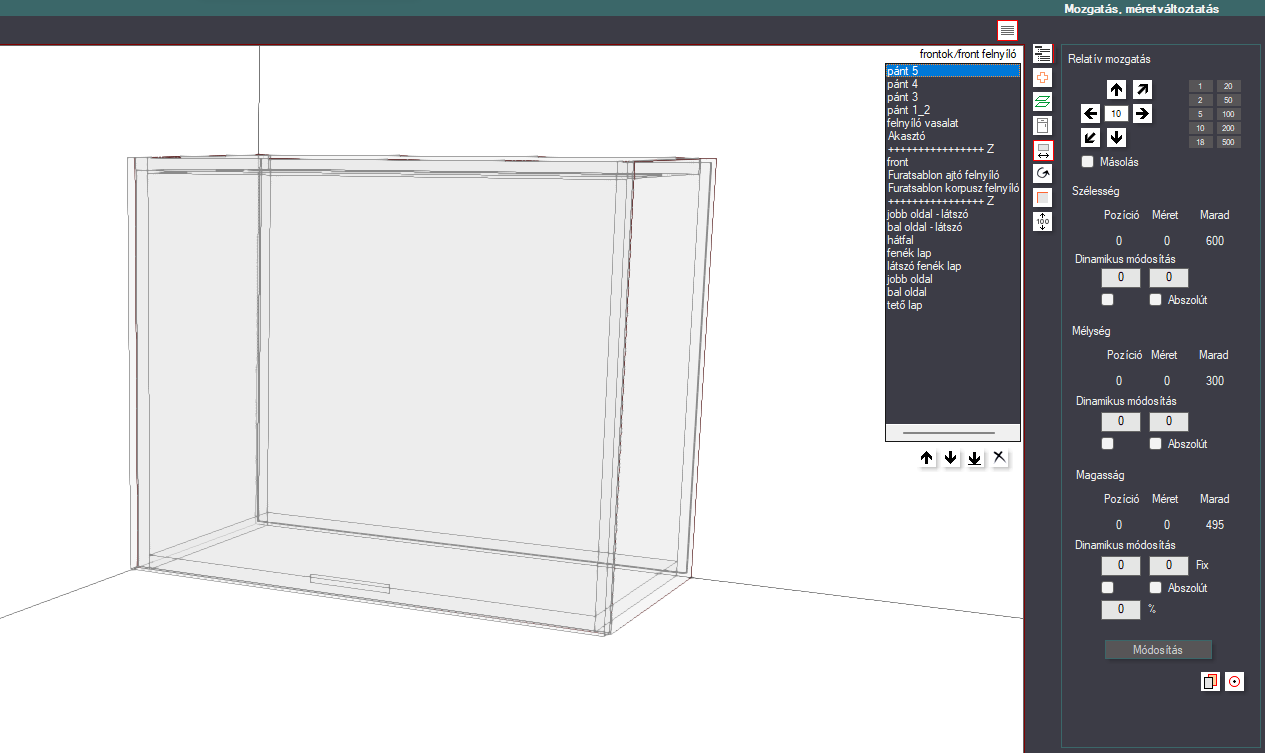Select 'felnyíló vasalat' in the parts list
Screen dimensions: 1265x753
click(x=923, y=123)
